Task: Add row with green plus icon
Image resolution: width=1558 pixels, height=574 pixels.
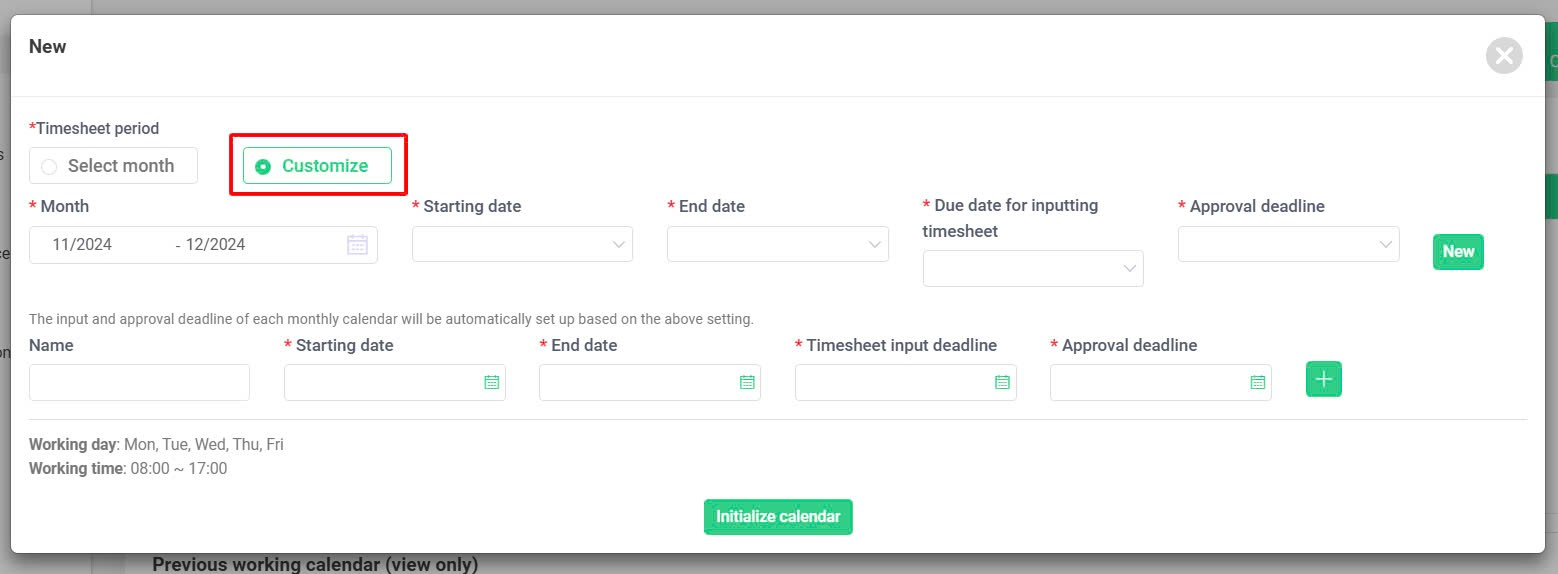Action: click(1324, 379)
